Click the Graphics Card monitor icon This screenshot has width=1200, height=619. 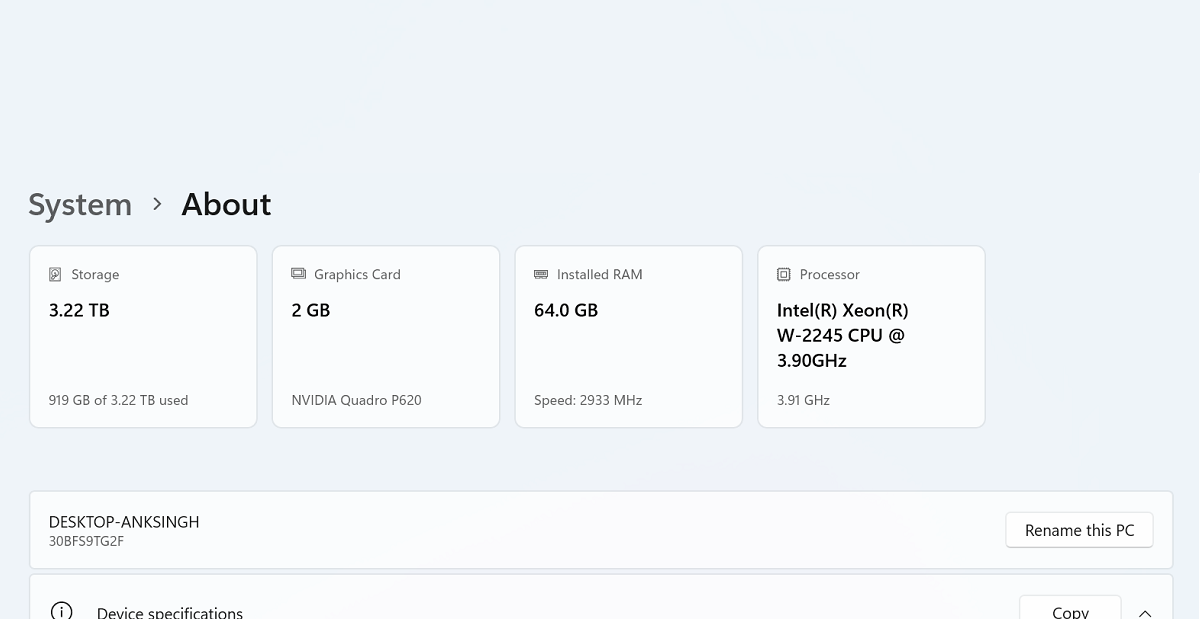298,274
